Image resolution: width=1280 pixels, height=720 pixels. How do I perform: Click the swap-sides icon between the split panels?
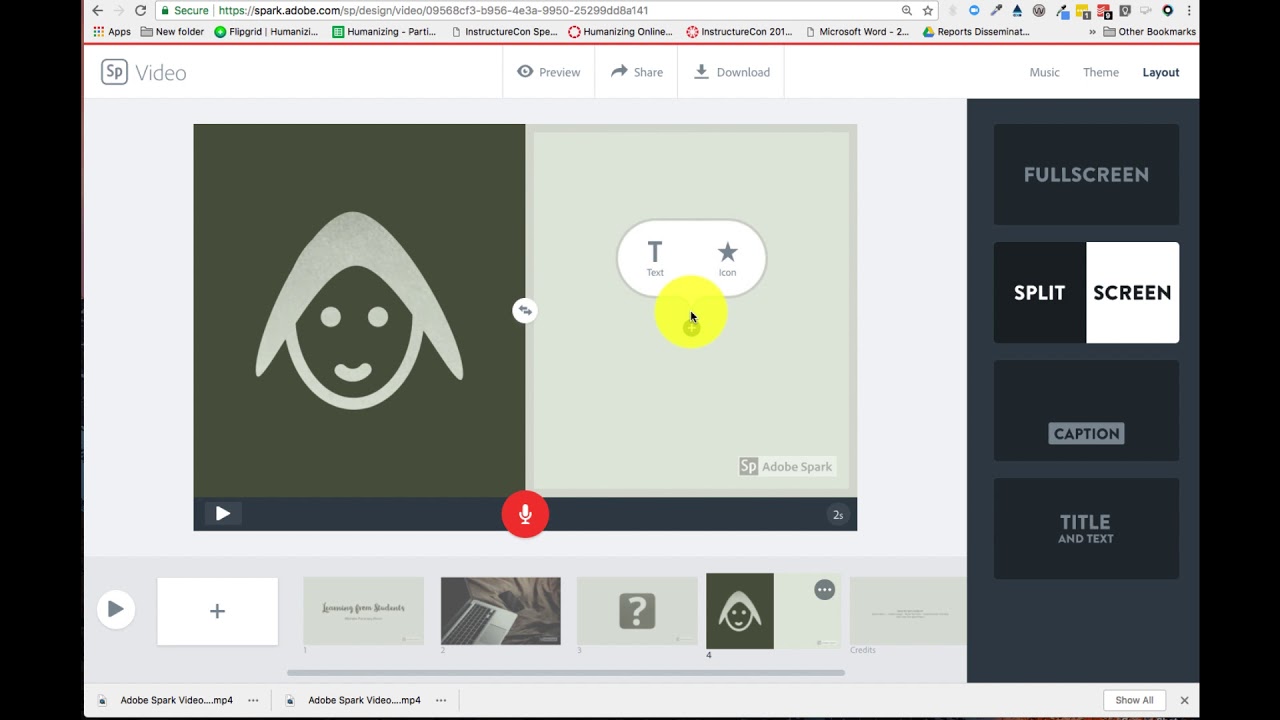525,310
